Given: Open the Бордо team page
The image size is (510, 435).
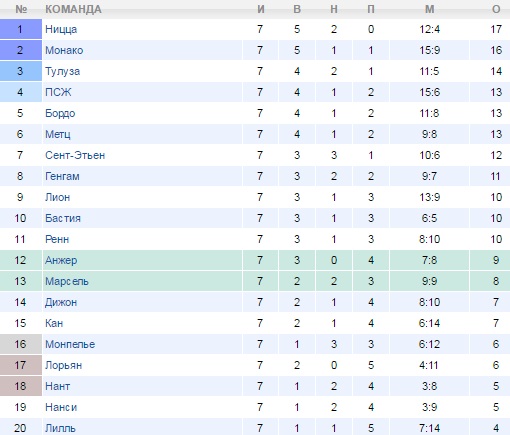Looking at the screenshot, I should 60,114.
